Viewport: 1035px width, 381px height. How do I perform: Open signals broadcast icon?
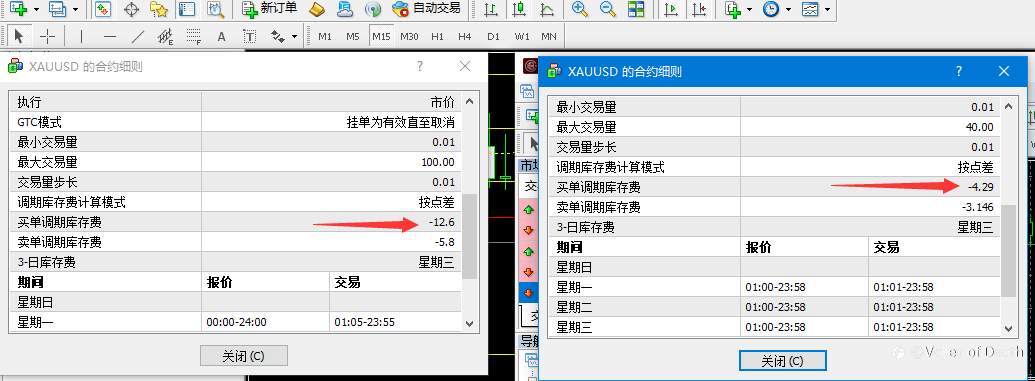pyautogui.click(x=373, y=9)
